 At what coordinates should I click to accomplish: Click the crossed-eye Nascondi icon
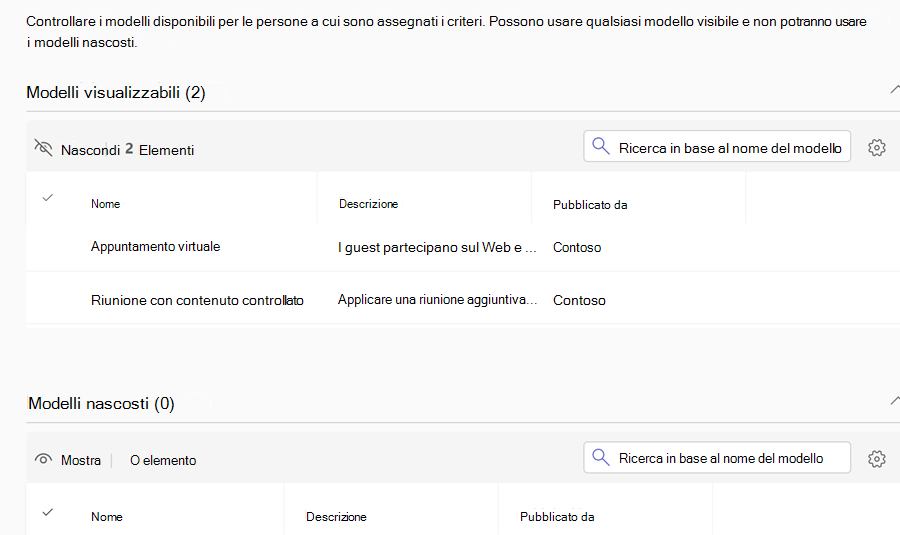(43, 148)
